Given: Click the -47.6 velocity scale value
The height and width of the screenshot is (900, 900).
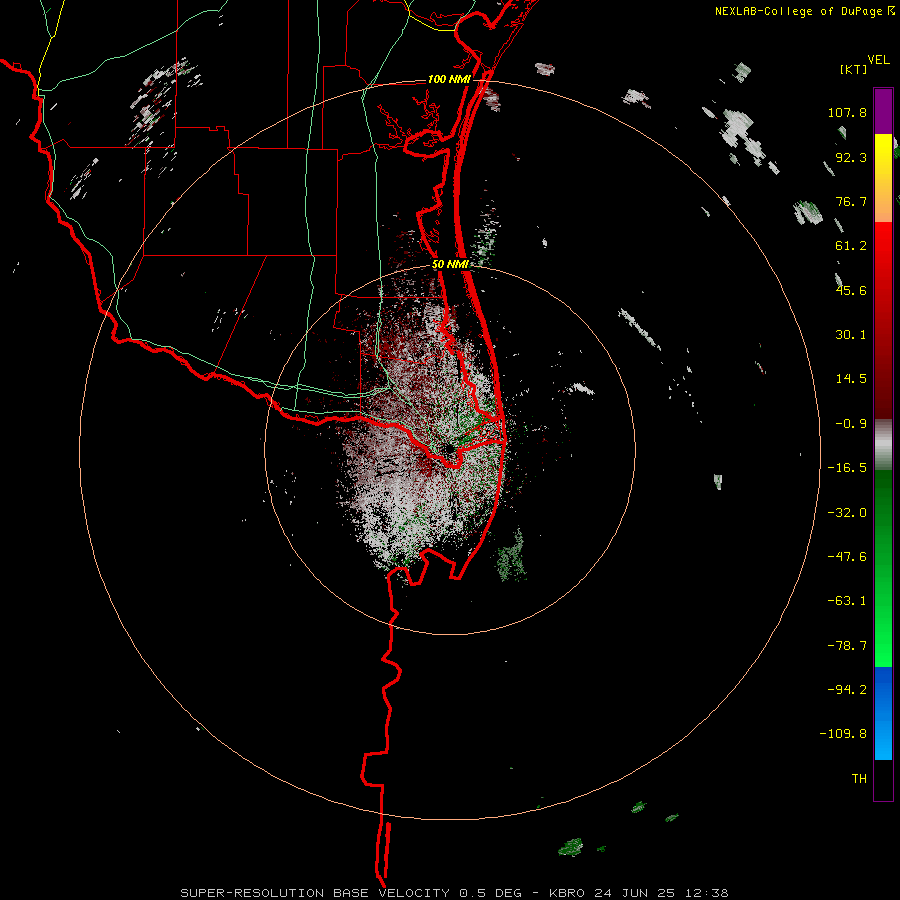Looking at the screenshot, I should (847, 557).
